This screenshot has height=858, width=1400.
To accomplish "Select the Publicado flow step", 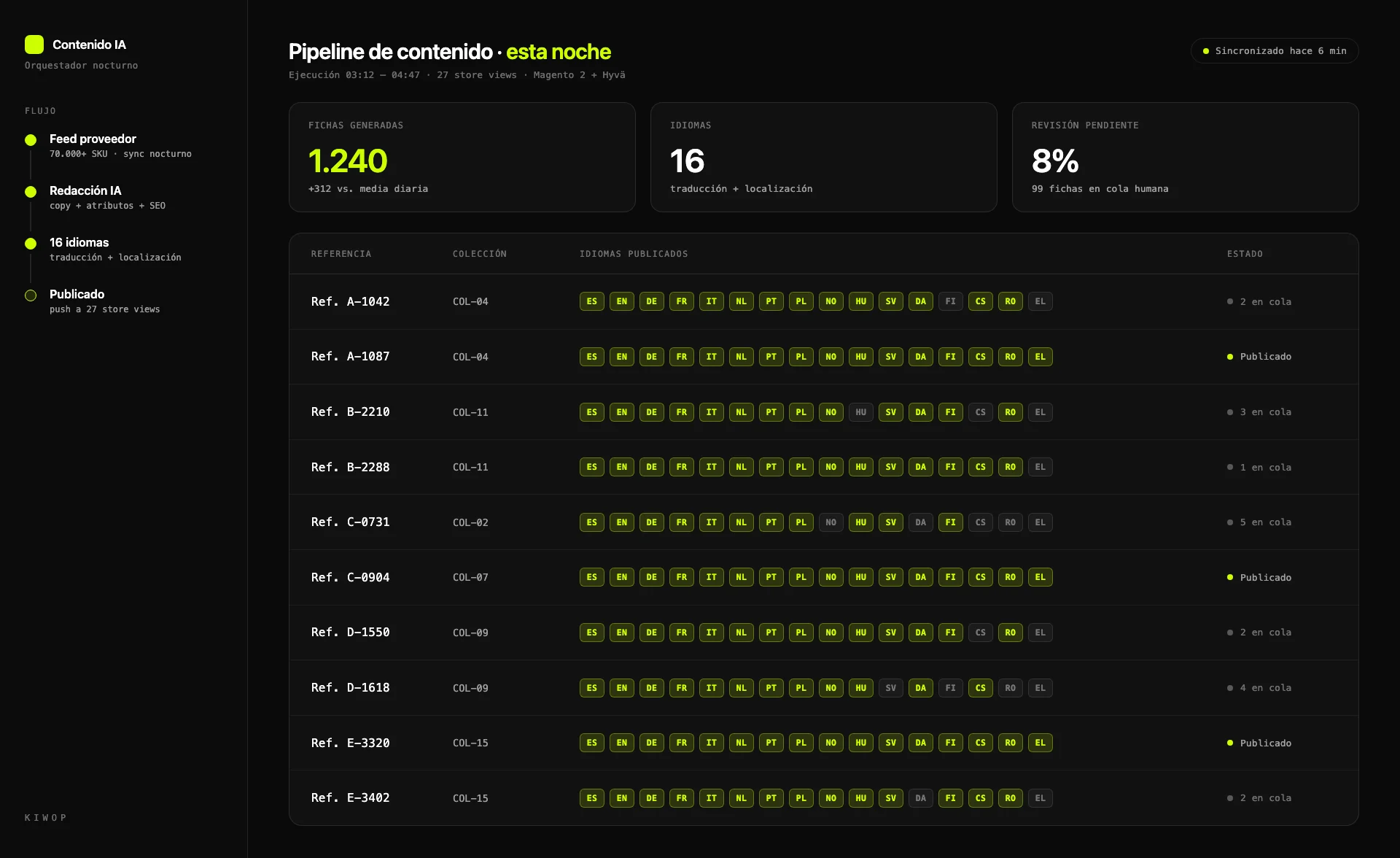I will pyautogui.click(x=93, y=301).
